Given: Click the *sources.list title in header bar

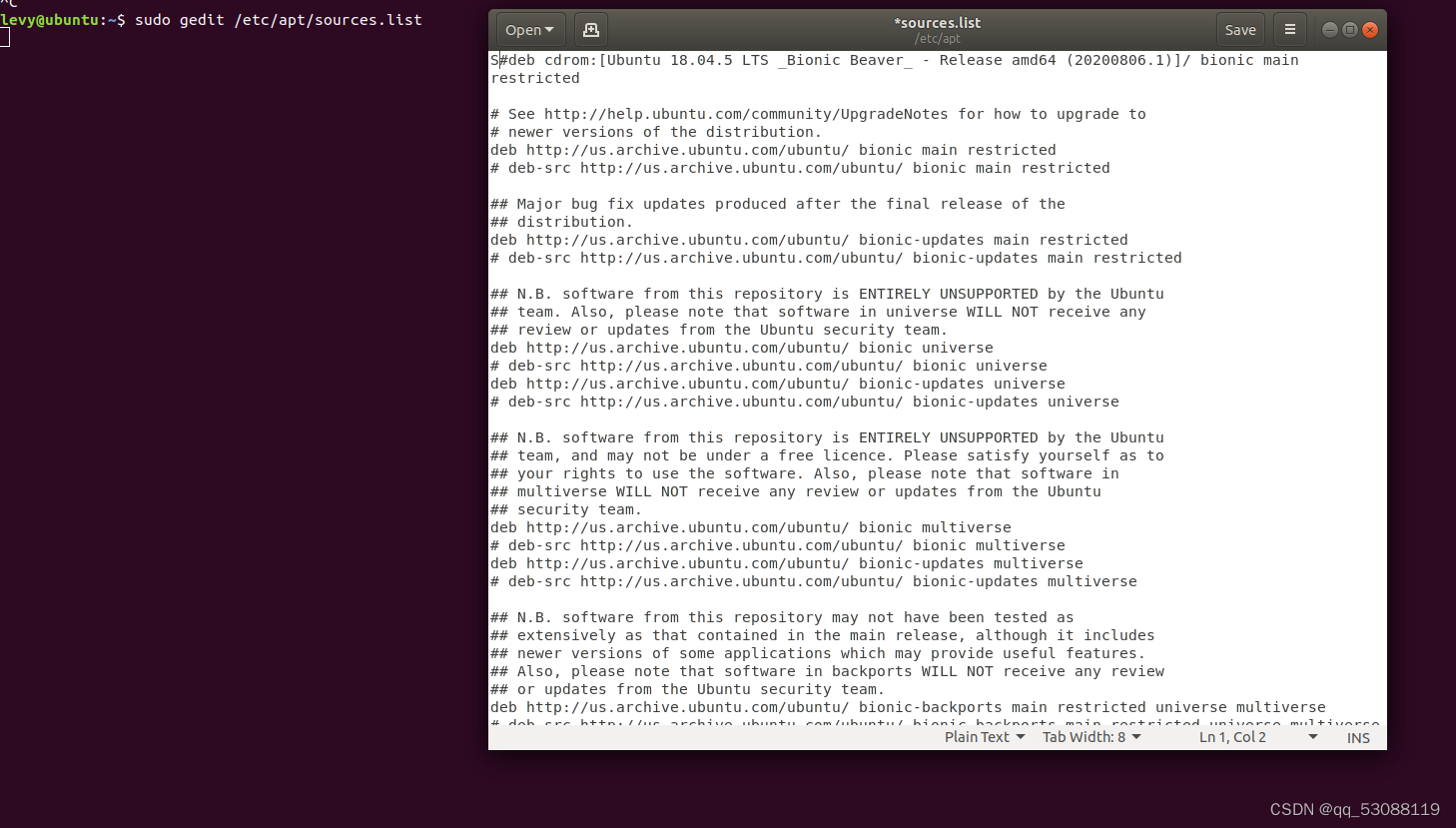Looking at the screenshot, I should coord(937,22).
